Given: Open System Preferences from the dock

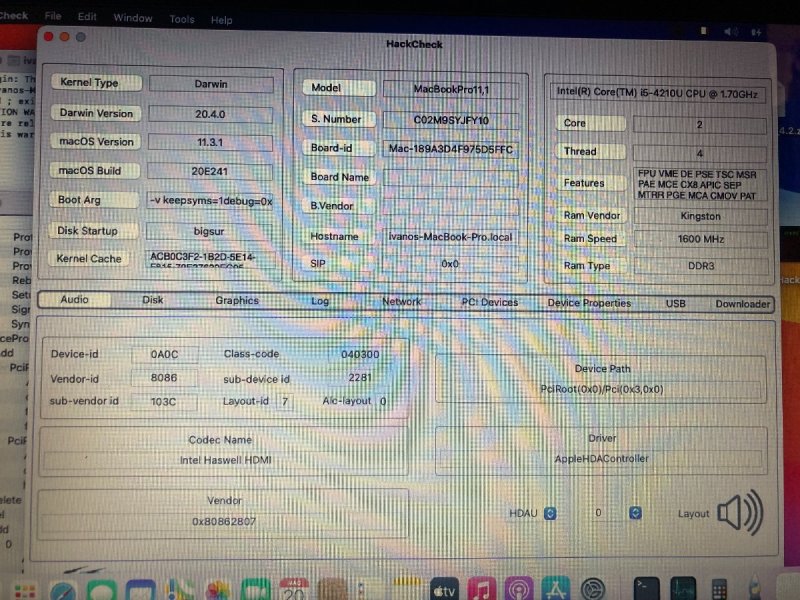Looking at the screenshot, I should [x=593, y=590].
